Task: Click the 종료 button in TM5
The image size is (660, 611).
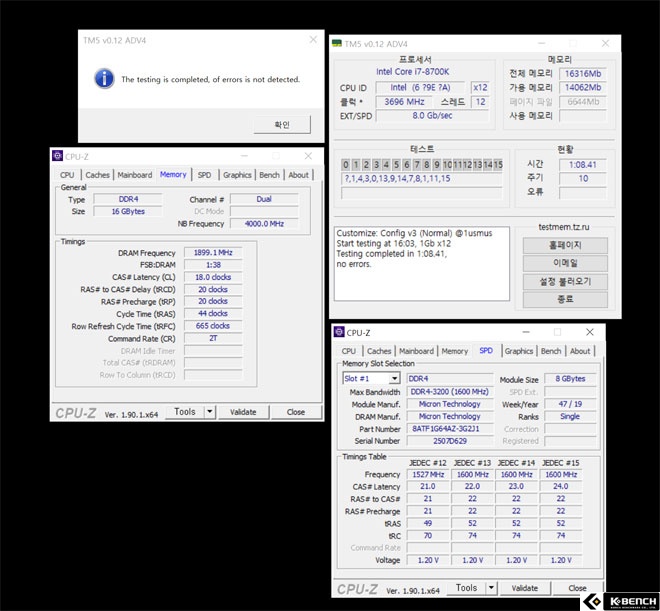Action: coord(565,300)
